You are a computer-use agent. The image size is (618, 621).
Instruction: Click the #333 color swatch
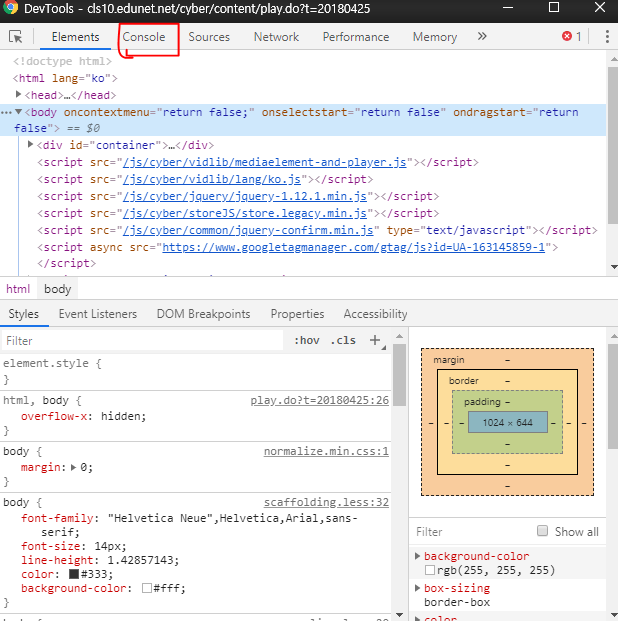[x=74, y=574]
